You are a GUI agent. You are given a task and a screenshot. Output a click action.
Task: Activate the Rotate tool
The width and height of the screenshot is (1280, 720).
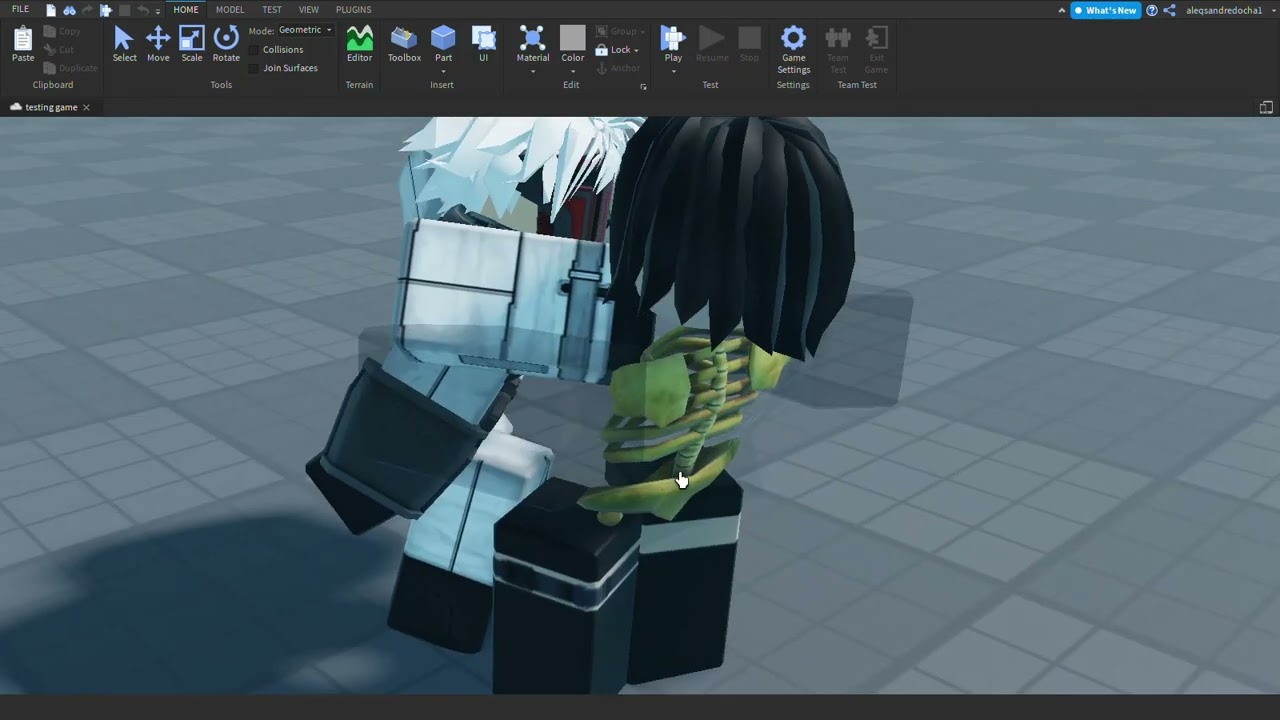(226, 45)
